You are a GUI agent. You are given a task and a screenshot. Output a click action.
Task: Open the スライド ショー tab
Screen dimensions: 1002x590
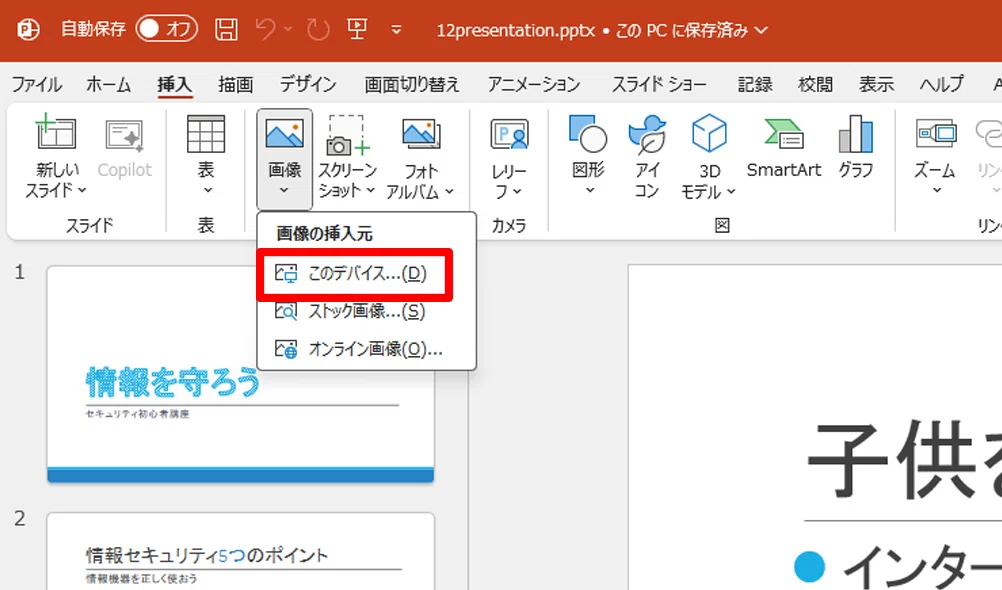(659, 84)
